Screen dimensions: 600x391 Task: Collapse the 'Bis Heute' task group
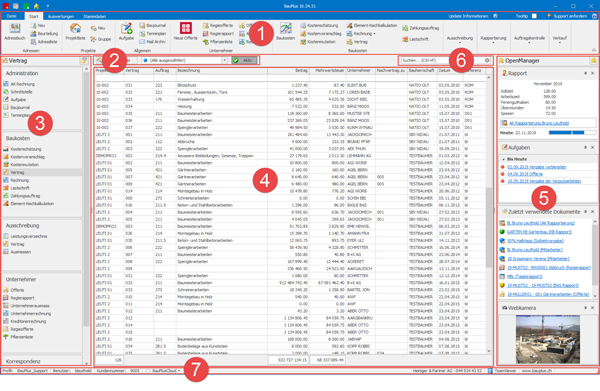point(503,159)
